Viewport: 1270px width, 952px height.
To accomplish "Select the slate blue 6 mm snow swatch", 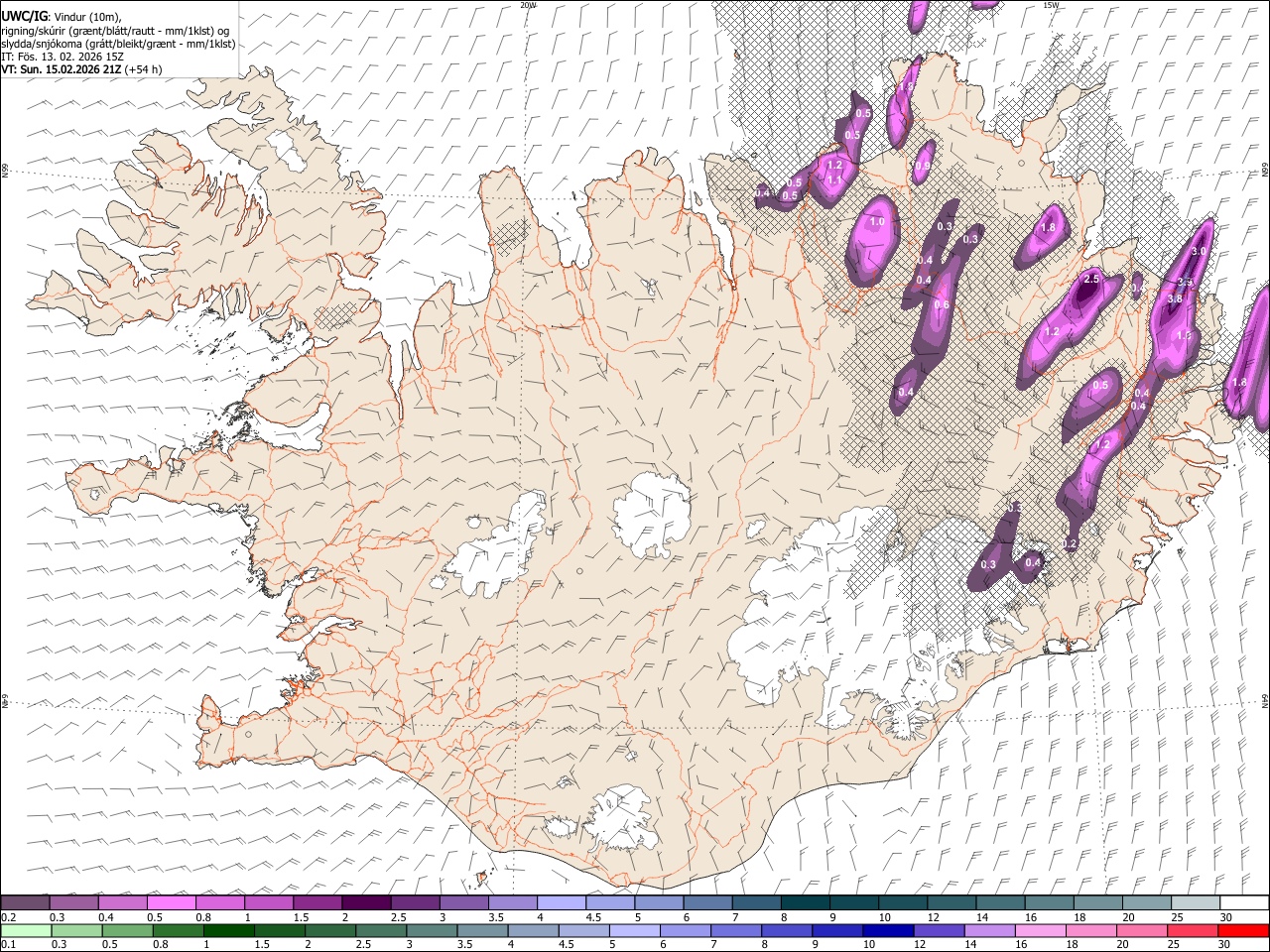I will click(x=706, y=903).
